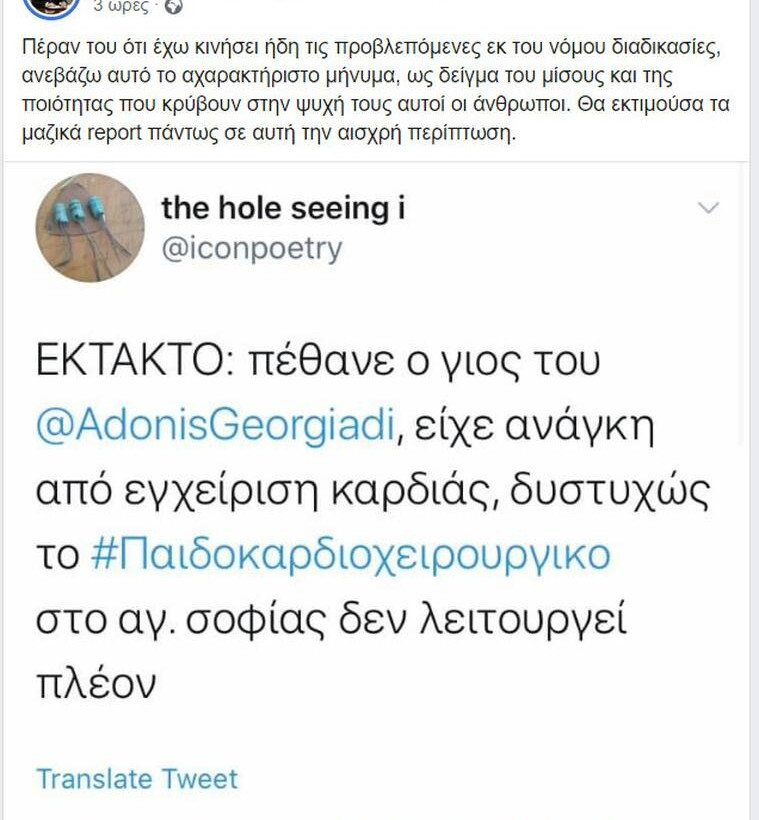Click the public globe privacy icon
Viewport: 759px width, 820px height.
[x=174, y=6]
